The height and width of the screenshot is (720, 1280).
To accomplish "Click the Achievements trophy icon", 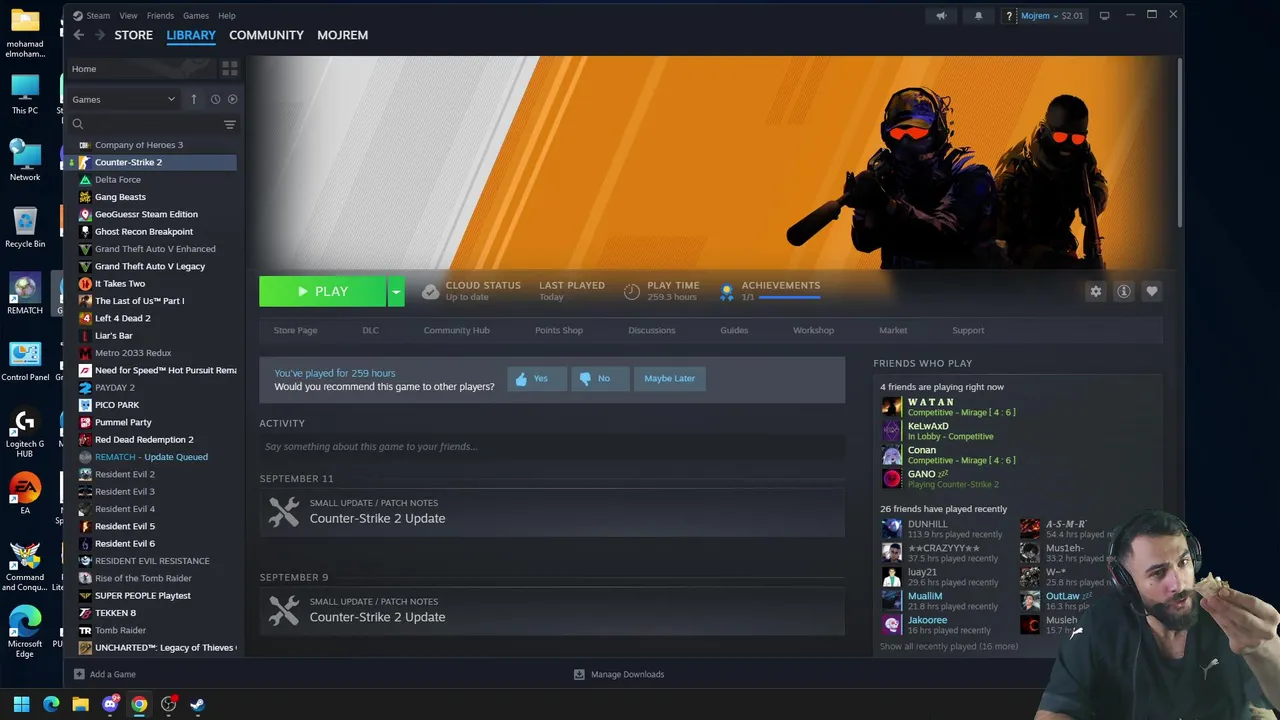I will click(x=726, y=292).
